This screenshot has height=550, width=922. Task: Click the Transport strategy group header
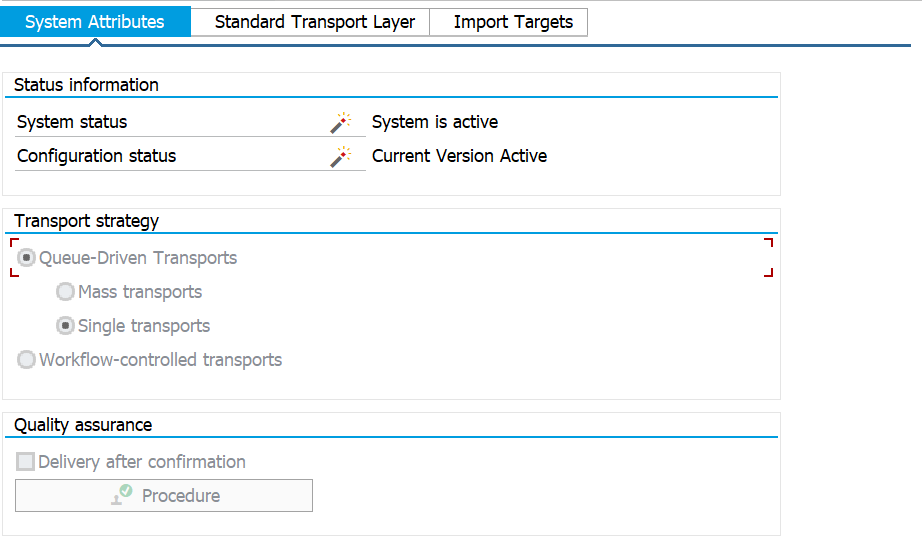pos(86,221)
